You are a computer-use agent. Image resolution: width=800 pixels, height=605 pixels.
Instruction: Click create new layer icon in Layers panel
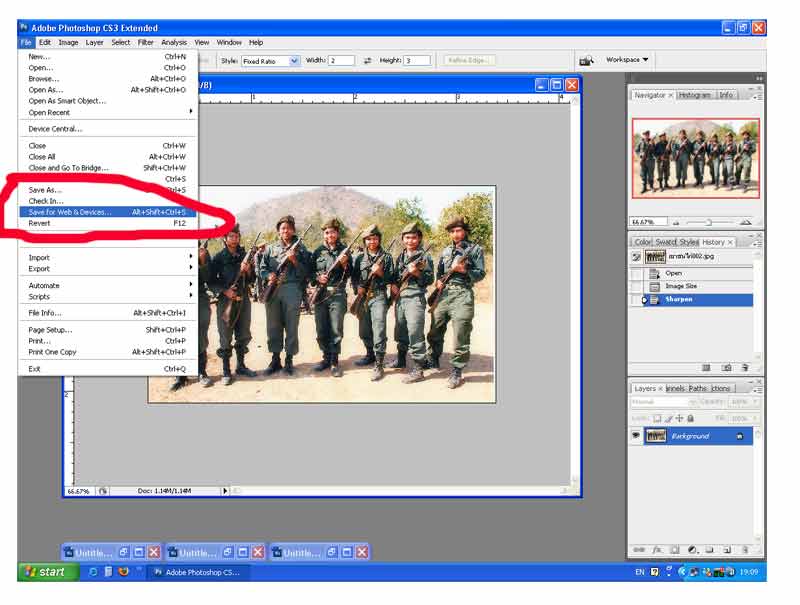pos(727,549)
